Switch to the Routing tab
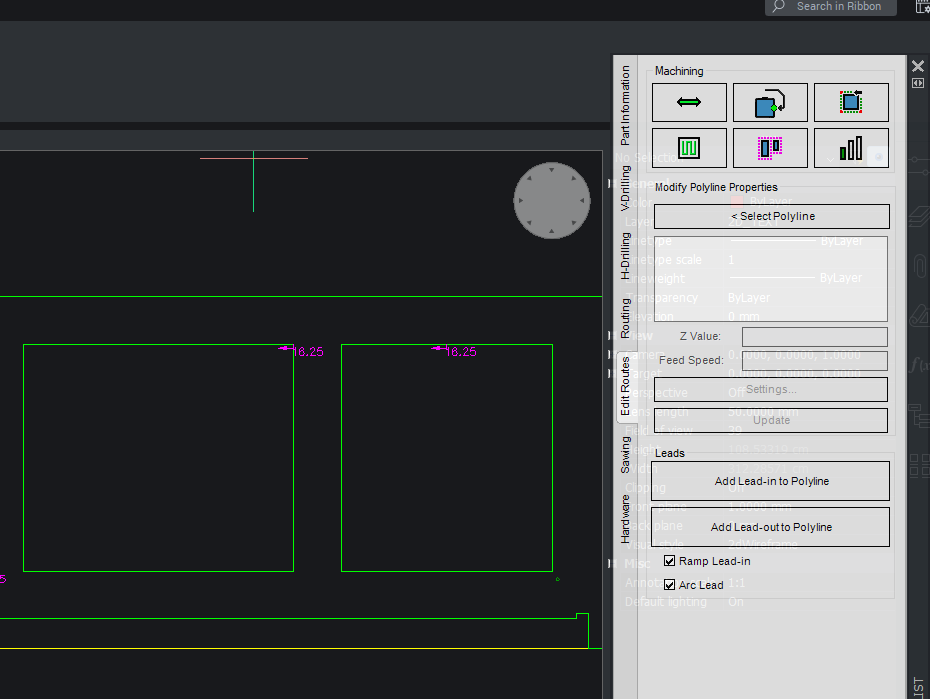930x699 pixels. 626,317
